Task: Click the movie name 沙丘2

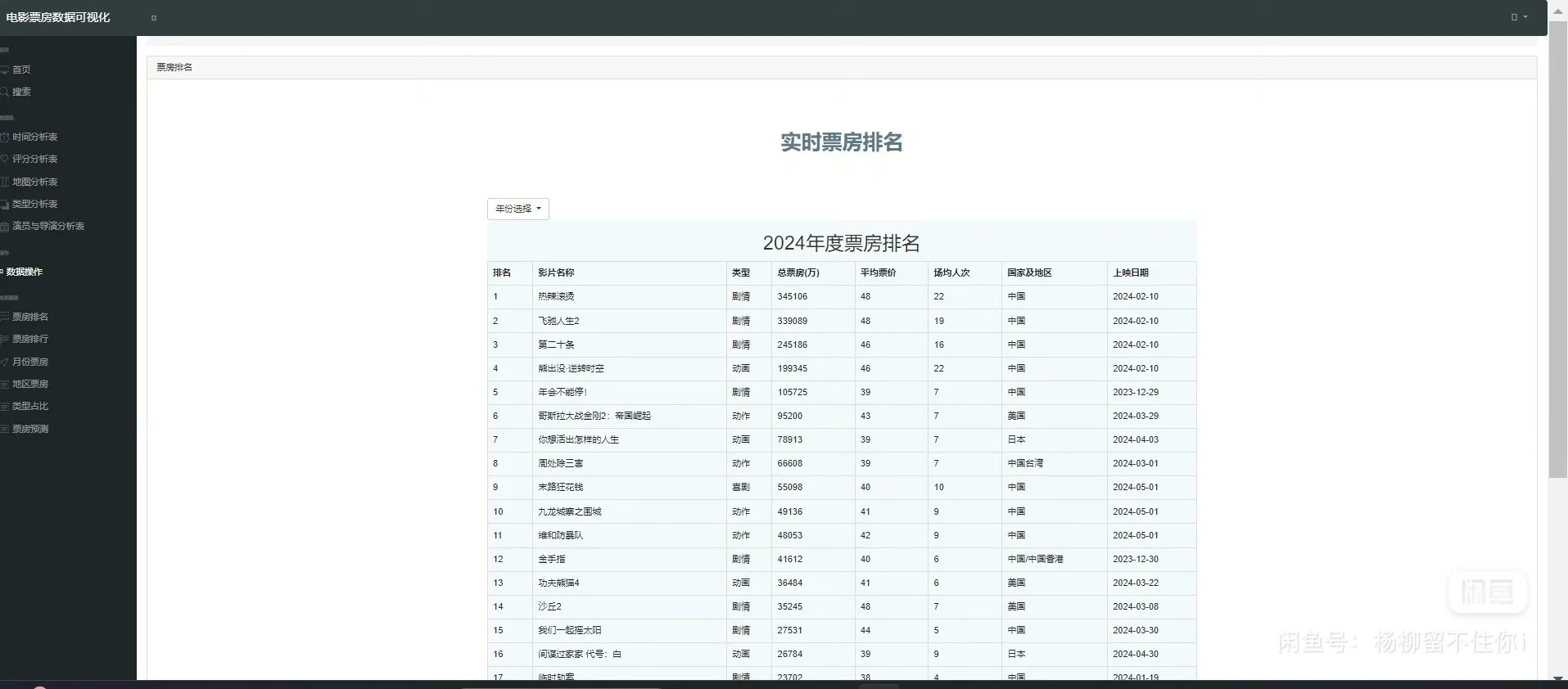Action: pos(549,607)
